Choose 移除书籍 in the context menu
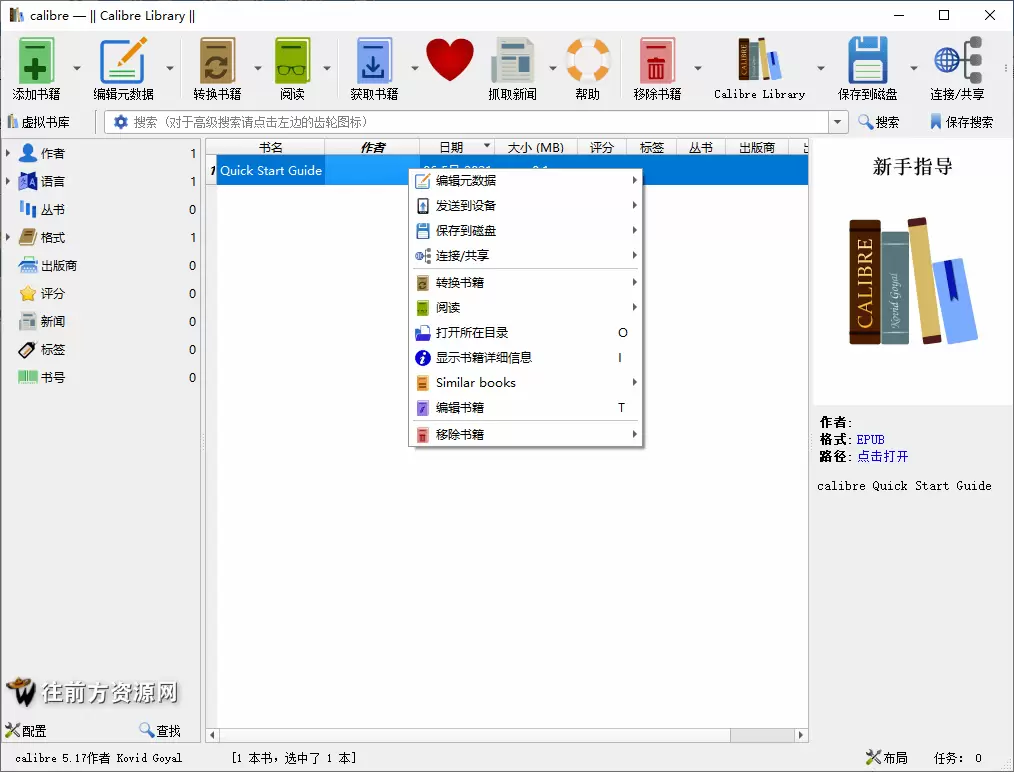This screenshot has width=1014, height=772. tap(526, 434)
